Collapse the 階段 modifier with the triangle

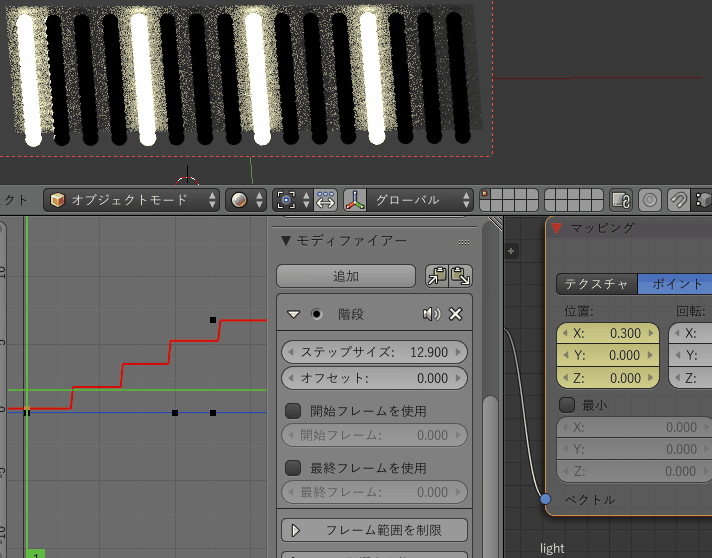[x=294, y=314]
